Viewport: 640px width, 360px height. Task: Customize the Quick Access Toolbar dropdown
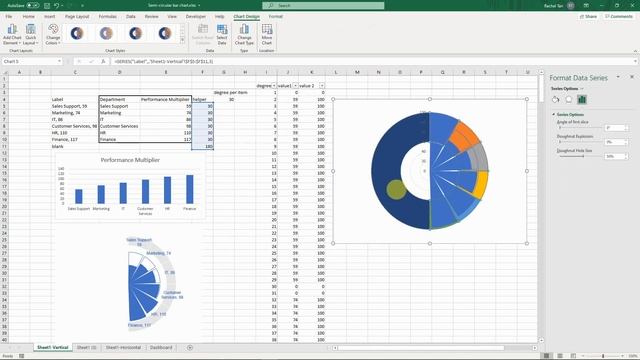point(82,6)
